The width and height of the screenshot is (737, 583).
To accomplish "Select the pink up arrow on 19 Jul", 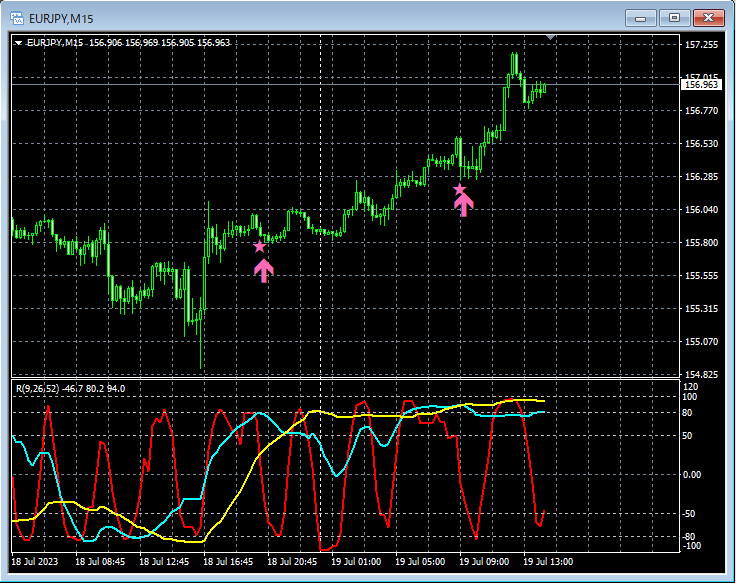I will 464,205.
